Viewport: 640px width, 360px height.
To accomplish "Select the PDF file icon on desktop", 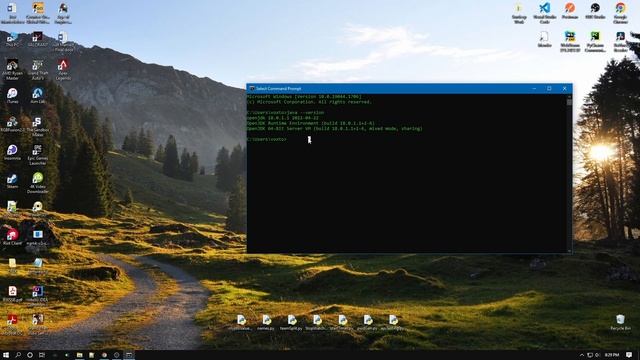I will point(12,294).
